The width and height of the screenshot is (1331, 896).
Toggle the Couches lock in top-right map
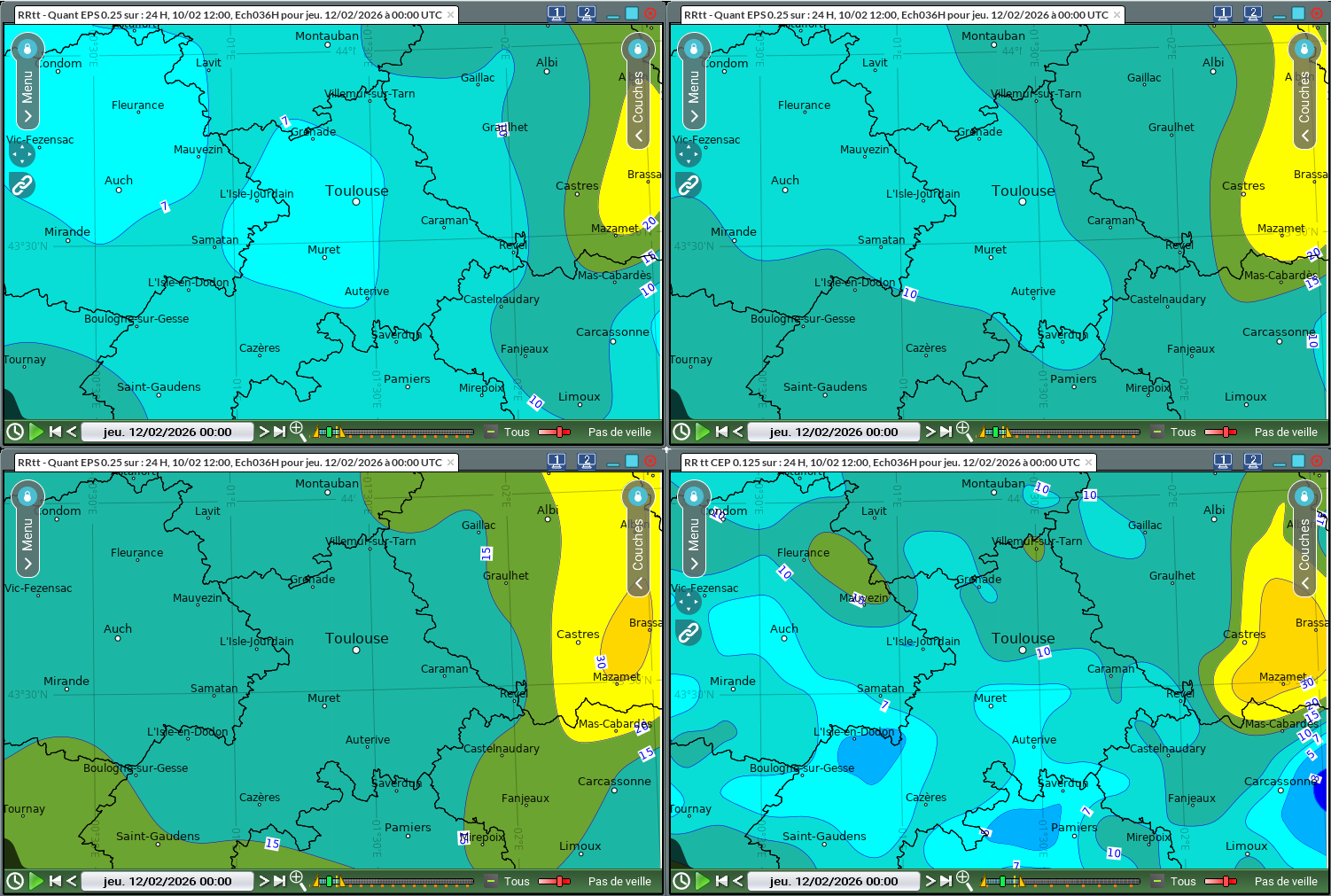tap(1304, 48)
